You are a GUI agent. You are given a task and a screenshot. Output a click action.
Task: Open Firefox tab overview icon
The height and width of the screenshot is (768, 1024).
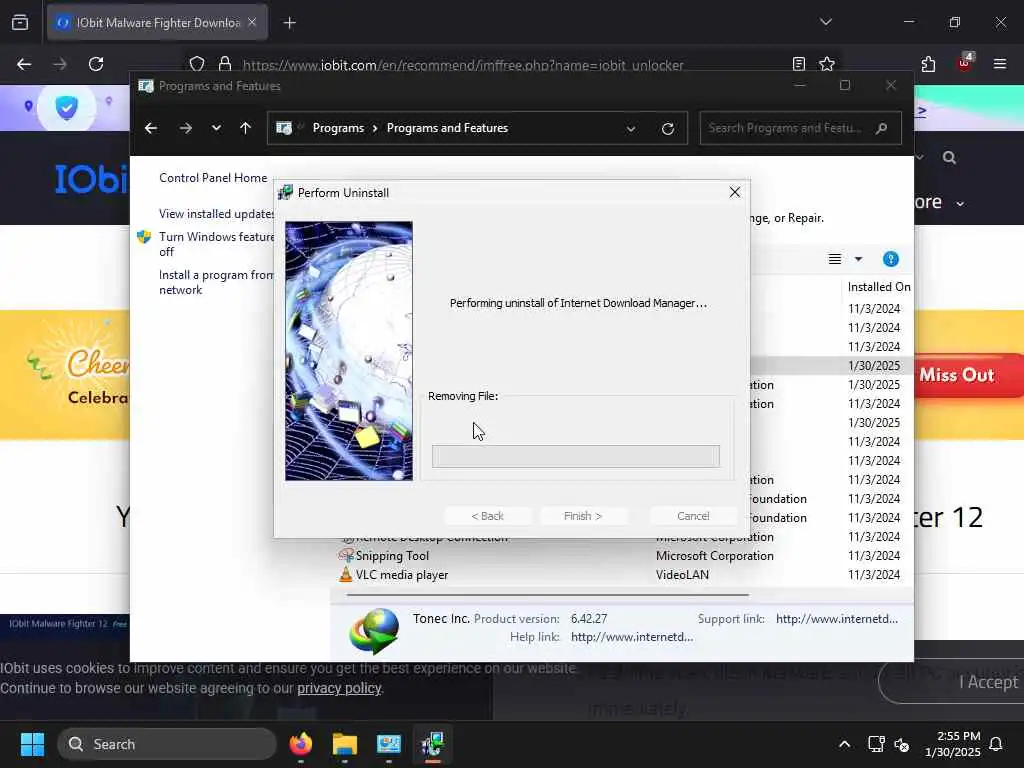point(20,23)
